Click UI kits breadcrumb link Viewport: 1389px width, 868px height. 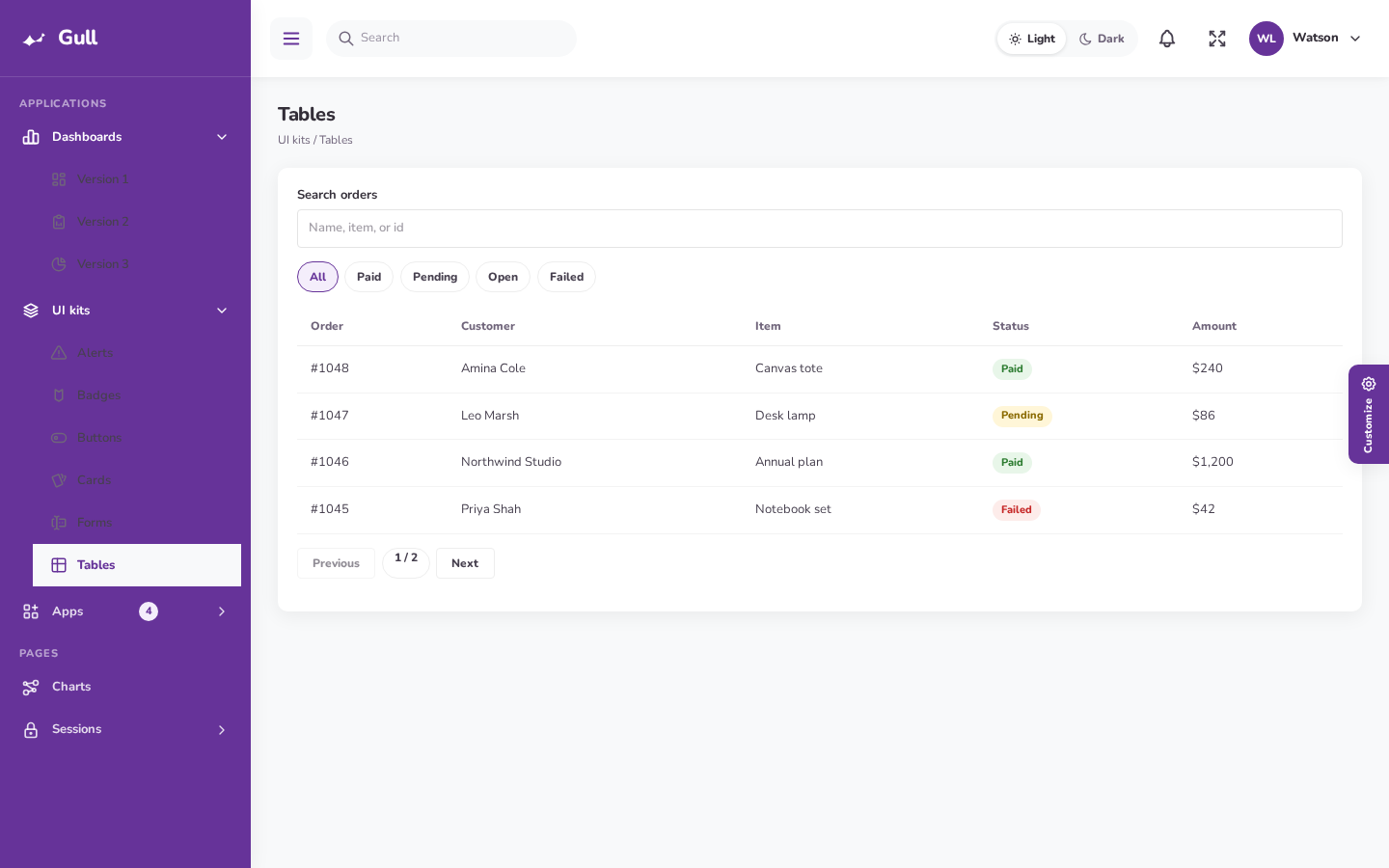[294, 140]
